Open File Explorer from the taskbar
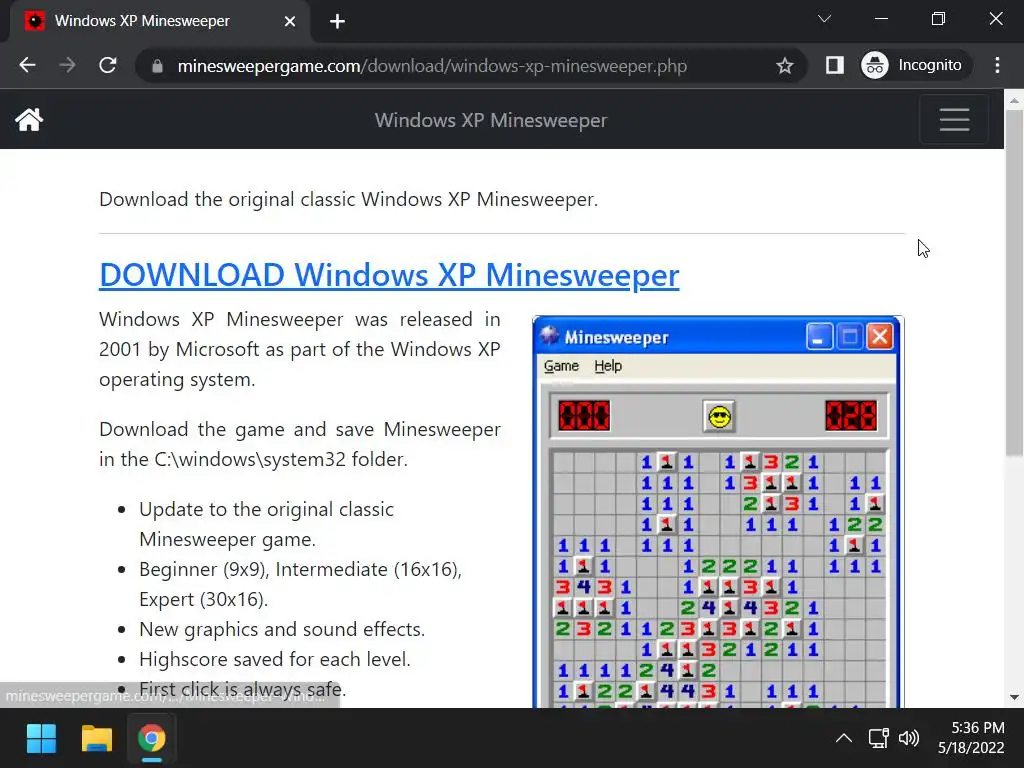 (97, 739)
